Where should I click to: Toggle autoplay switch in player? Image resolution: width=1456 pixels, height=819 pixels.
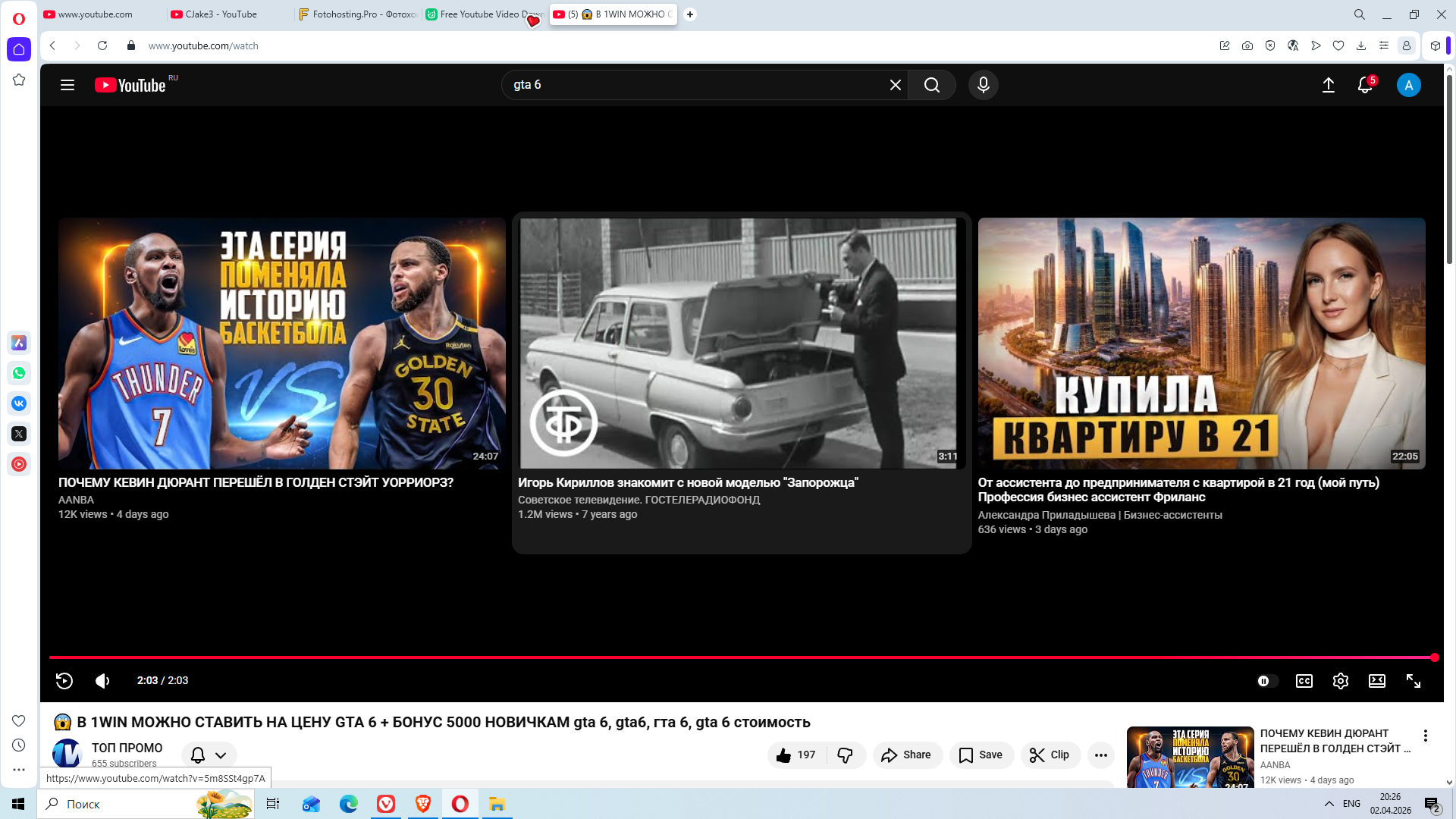1266,681
